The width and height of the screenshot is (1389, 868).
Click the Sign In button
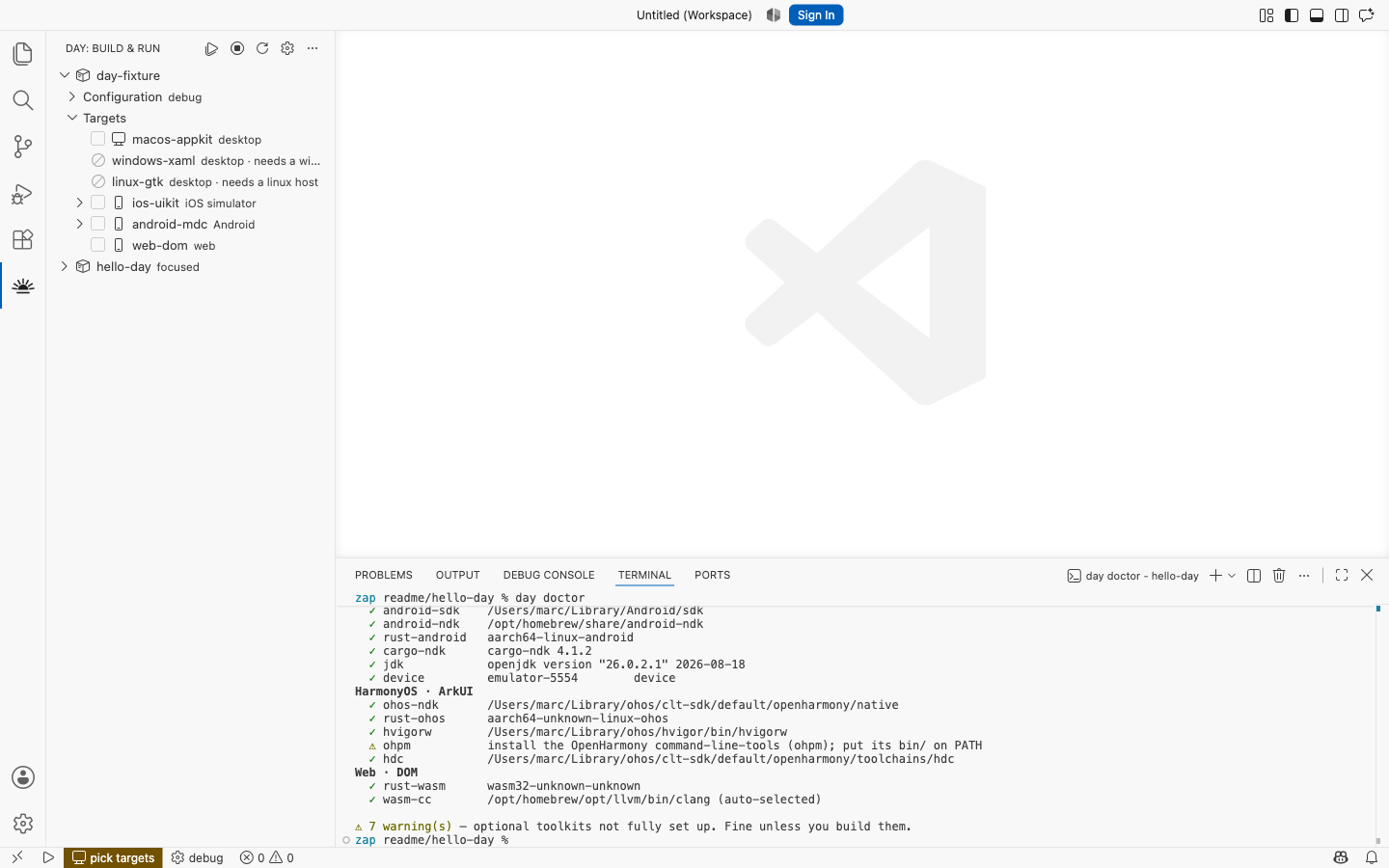tap(816, 15)
